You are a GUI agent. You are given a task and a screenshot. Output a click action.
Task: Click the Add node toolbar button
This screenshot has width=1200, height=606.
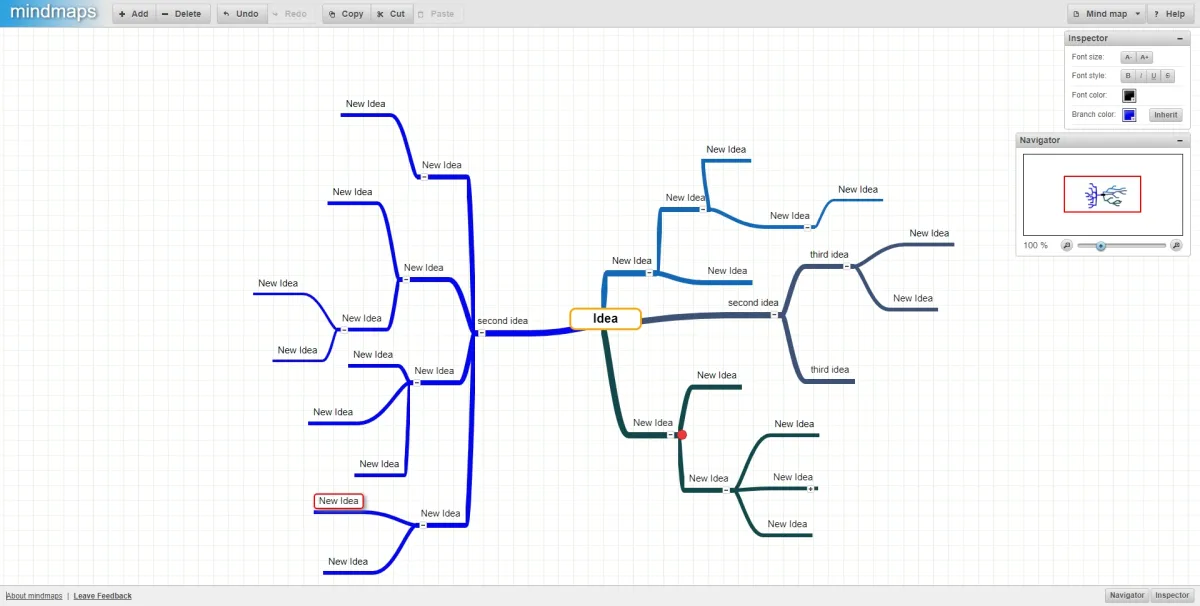coord(134,14)
